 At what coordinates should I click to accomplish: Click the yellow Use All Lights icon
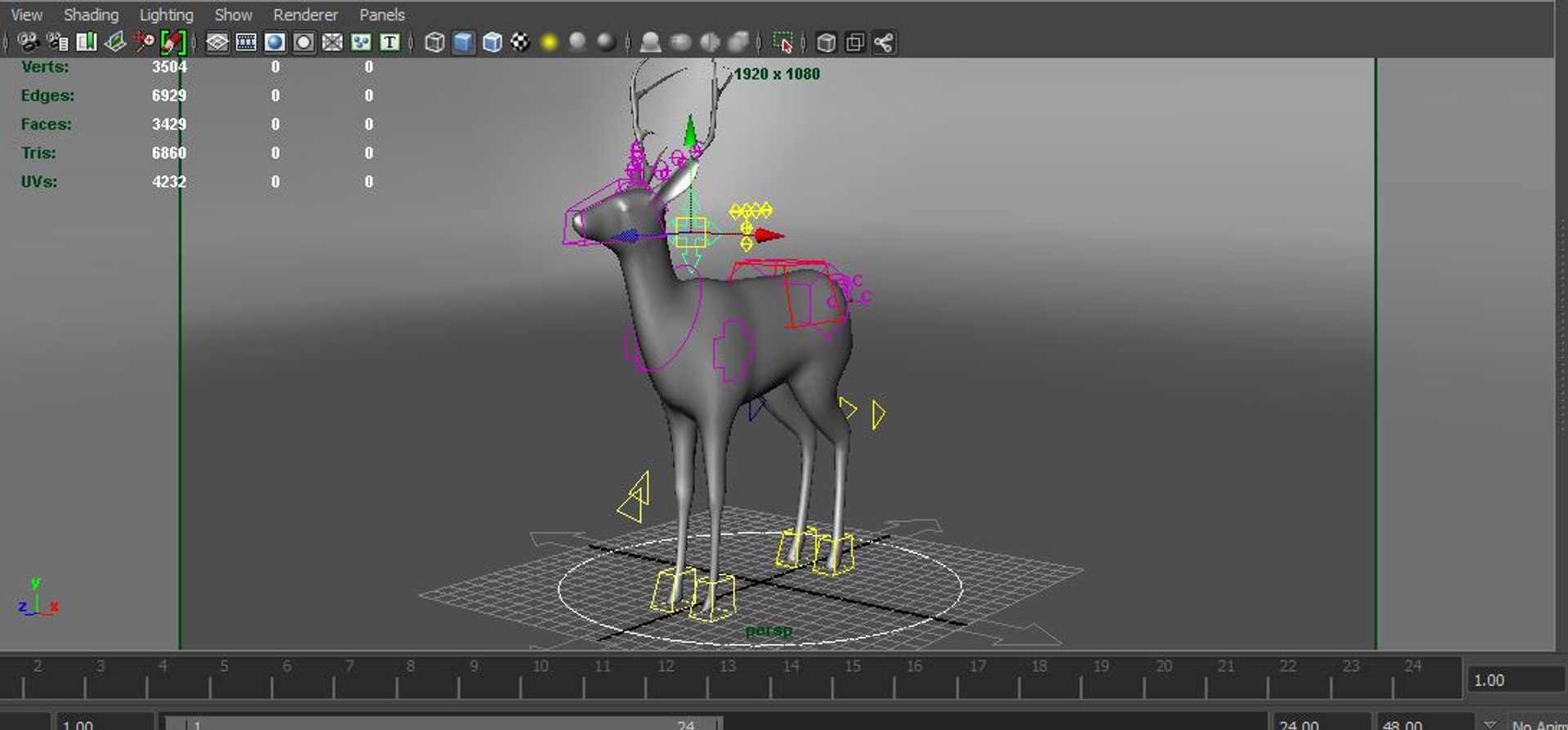pyautogui.click(x=549, y=42)
